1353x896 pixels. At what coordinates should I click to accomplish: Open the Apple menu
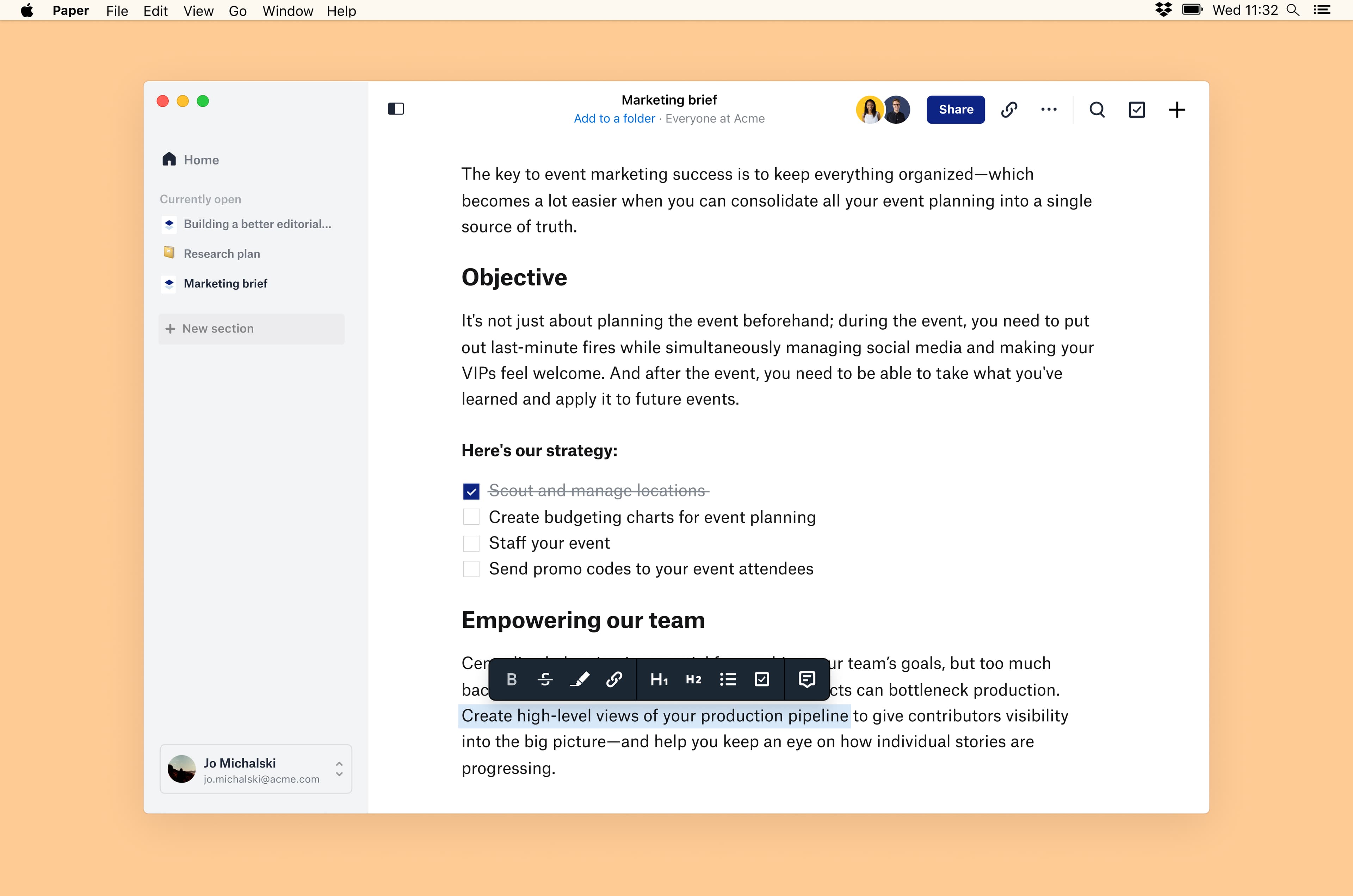(x=27, y=10)
